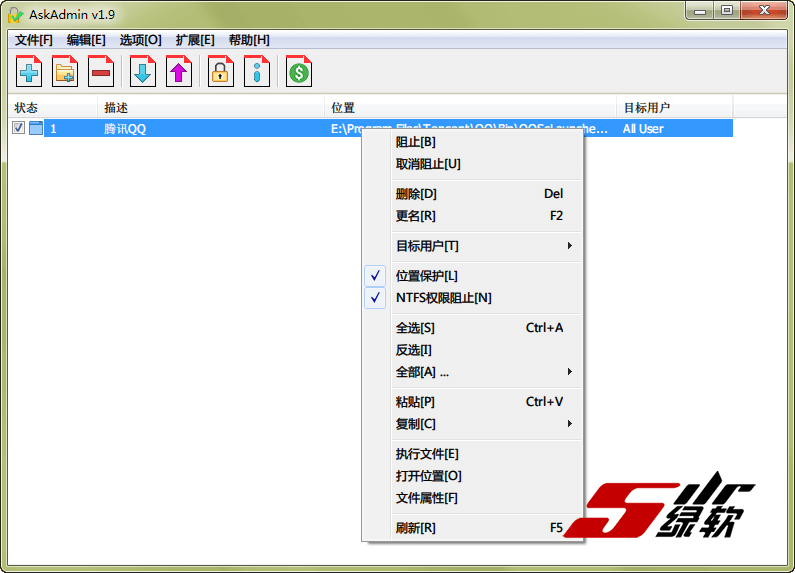Click the blue down arrow import icon
This screenshot has height=573, width=795.
[143, 71]
